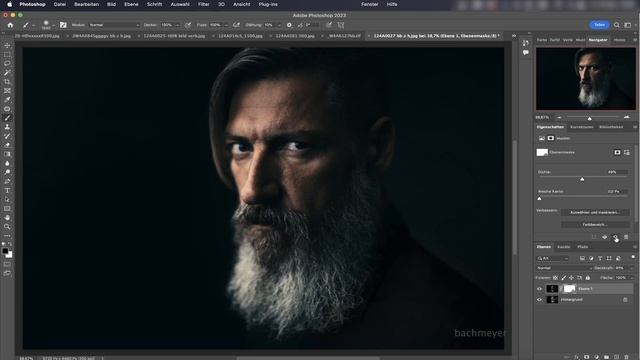Open layer blend mode Normal dropdown
Image resolution: width=640 pixels, height=360 pixels.
click(x=564, y=268)
